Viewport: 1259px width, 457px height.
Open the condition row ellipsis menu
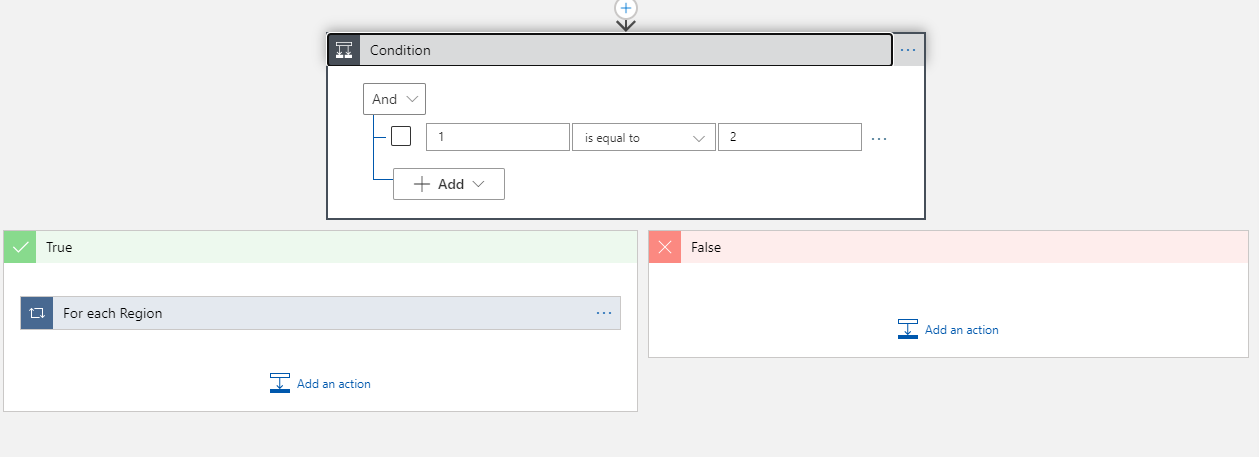tap(879, 138)
